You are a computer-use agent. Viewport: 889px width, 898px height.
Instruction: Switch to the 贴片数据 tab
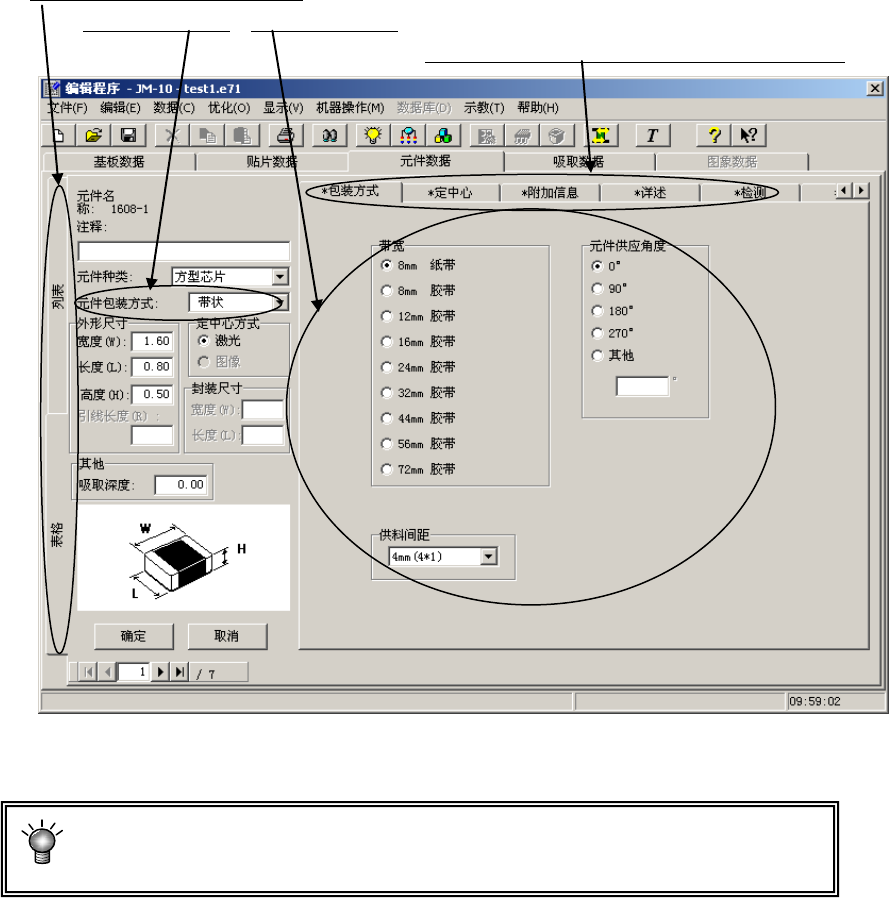click(x=272, y=162)
